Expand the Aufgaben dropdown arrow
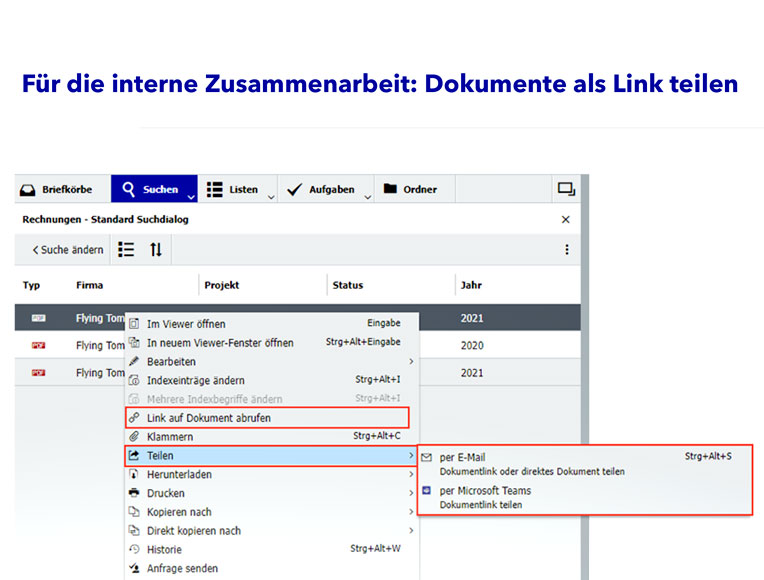Image resolution: width=764 pixels, height=580 pixels. 368,197
